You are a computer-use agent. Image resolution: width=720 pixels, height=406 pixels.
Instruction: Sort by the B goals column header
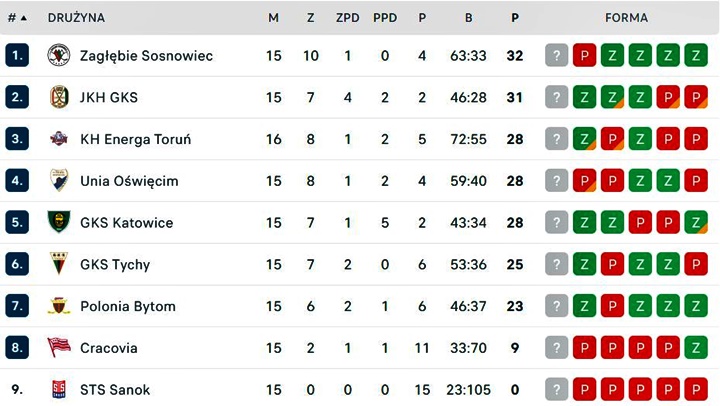point(468,18)
